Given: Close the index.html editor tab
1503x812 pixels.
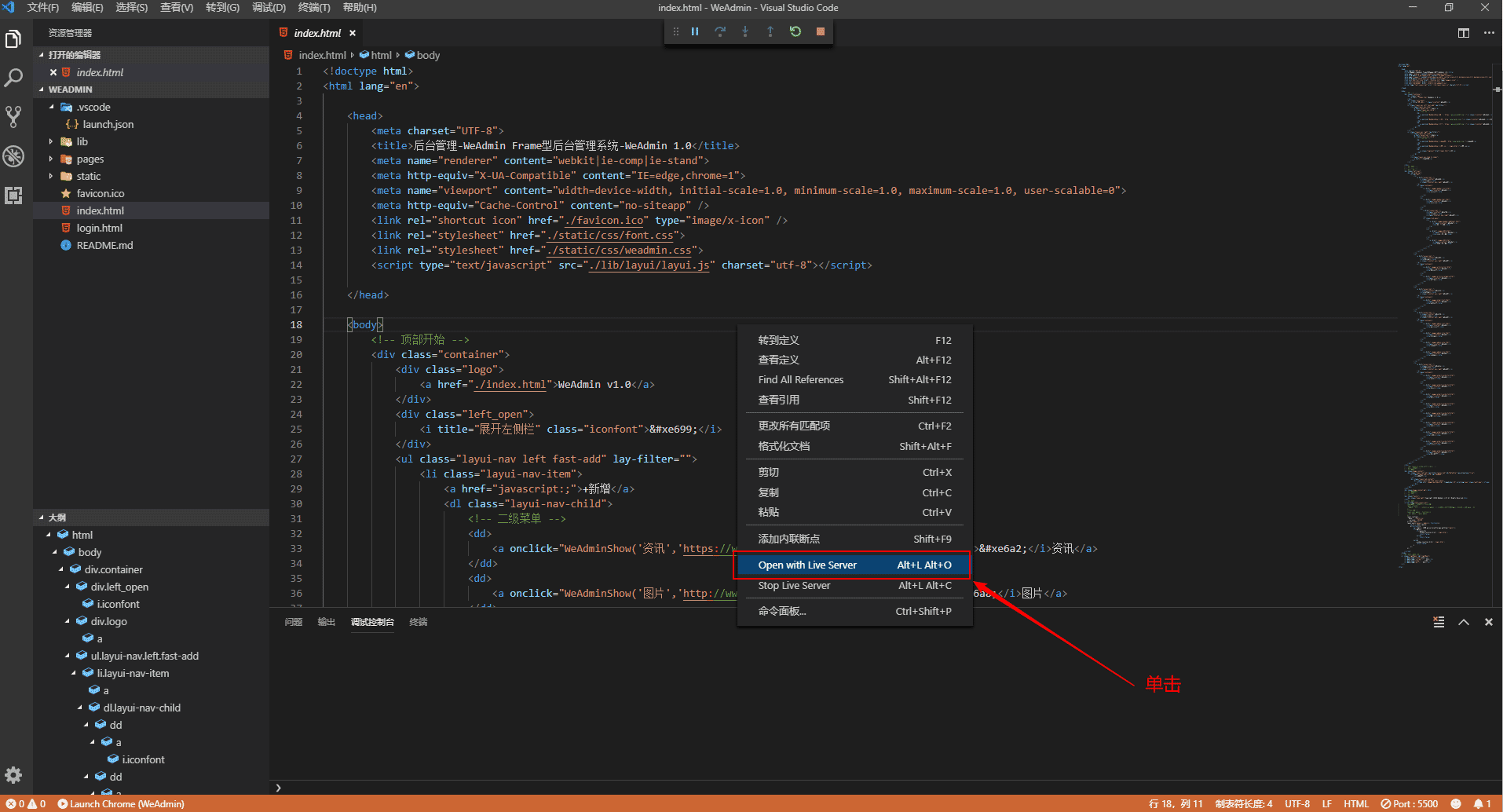Looking at the screenshot, I should pyautogui.click(x=353, y=33).
